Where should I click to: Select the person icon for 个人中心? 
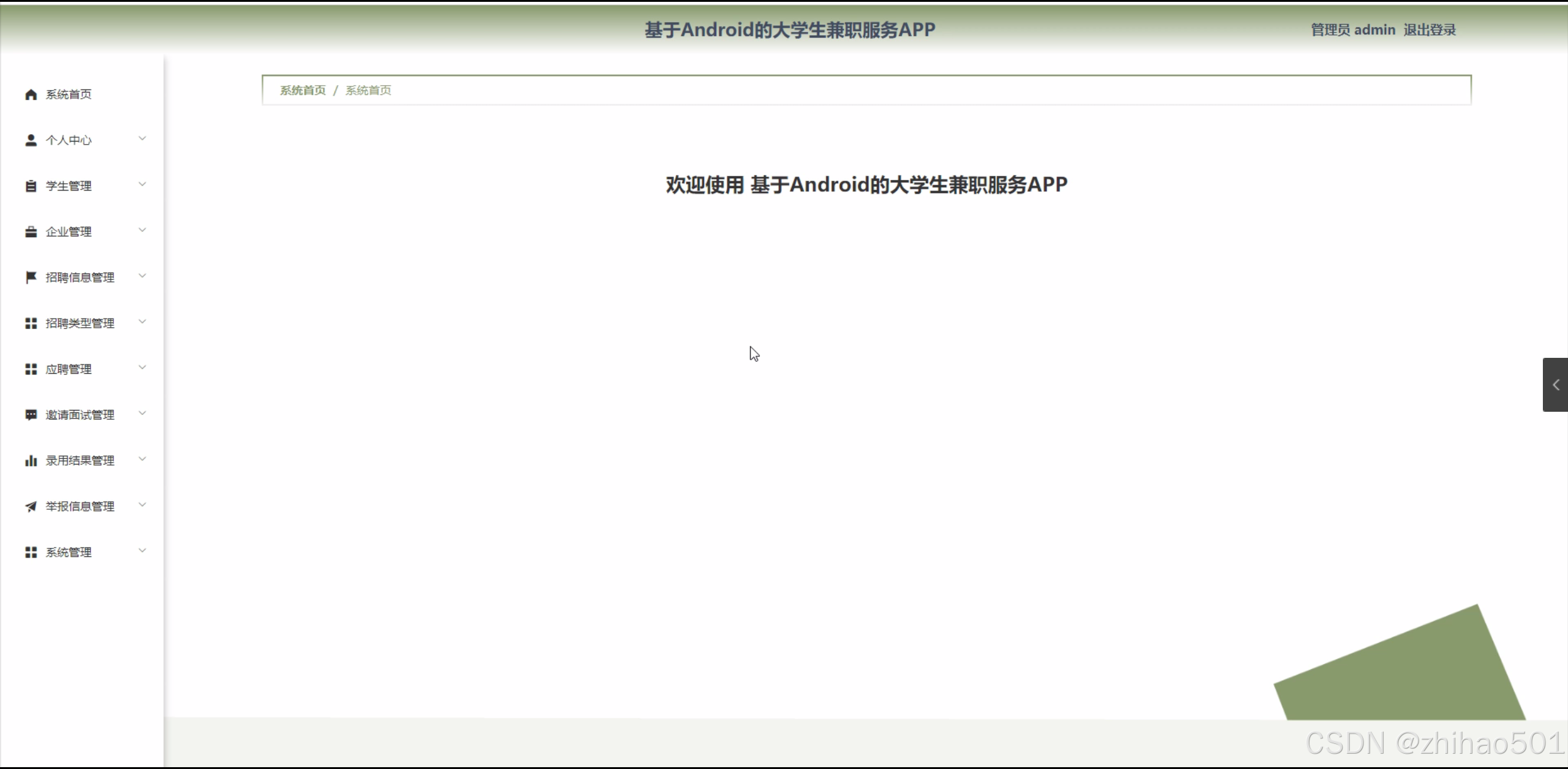pos(31,140)
